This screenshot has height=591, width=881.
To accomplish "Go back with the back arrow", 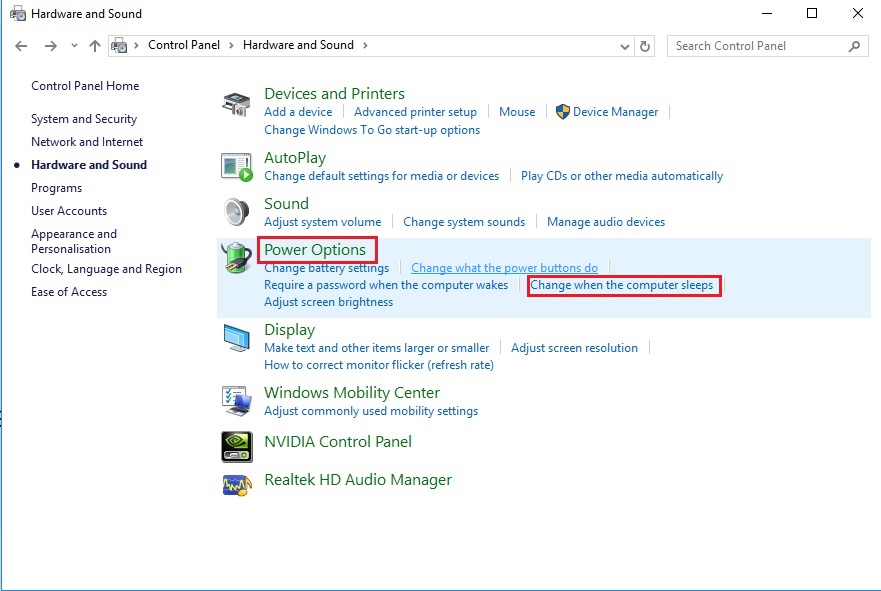I will tap(21, 46).
